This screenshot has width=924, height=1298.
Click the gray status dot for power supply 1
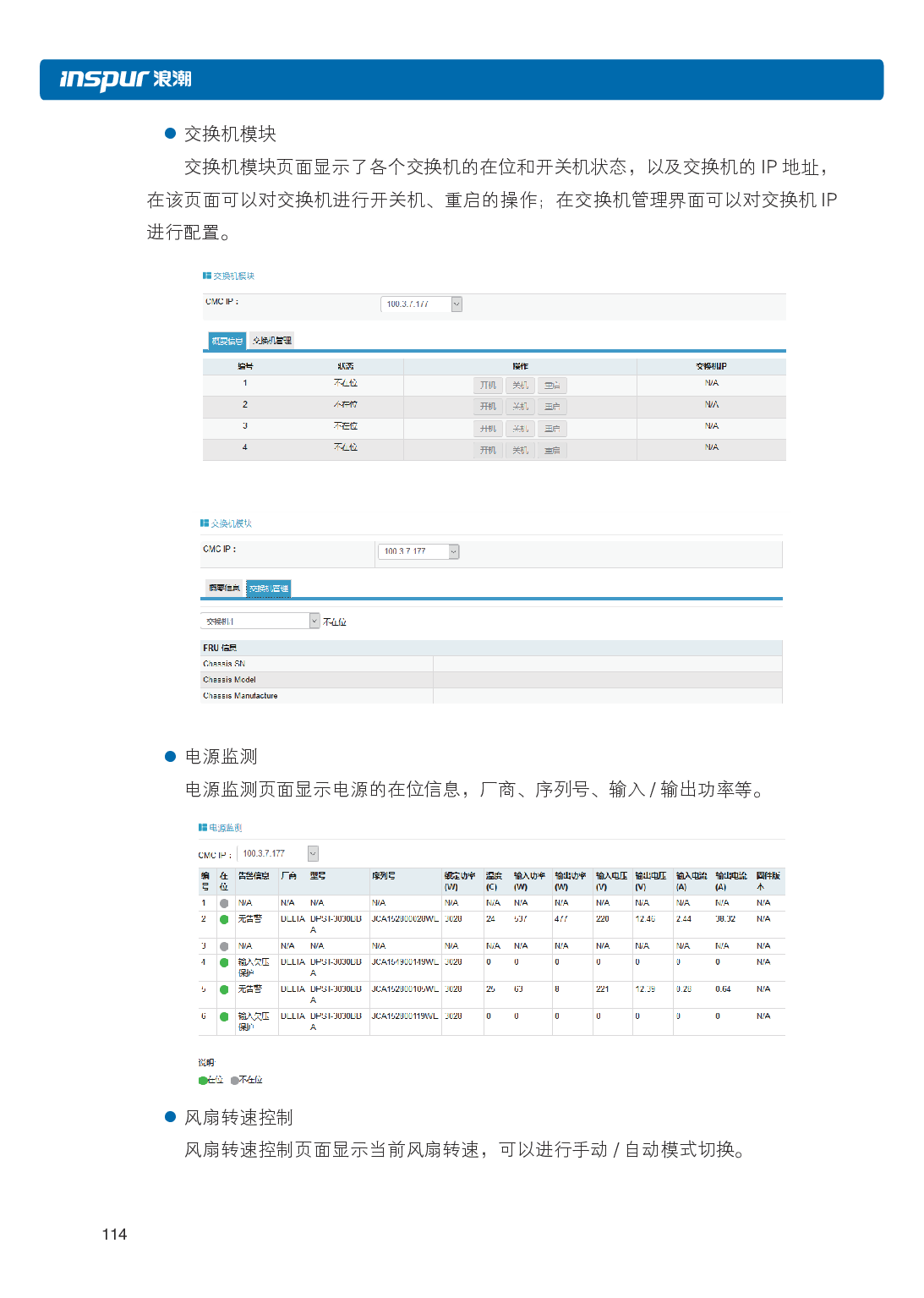(224, 903)
